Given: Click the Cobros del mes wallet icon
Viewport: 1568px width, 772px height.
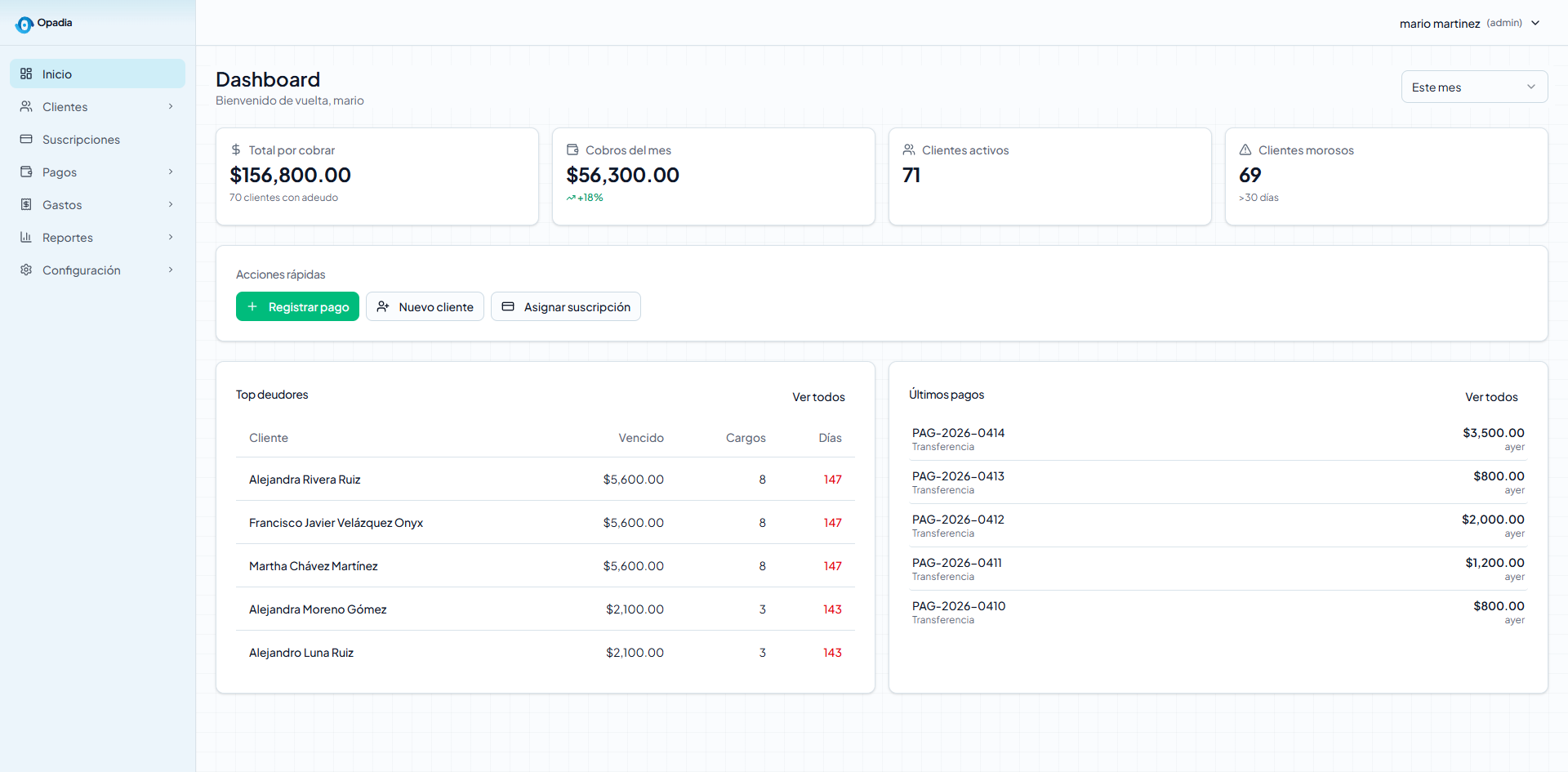Looking at the screenshot, I should (572, 149).
